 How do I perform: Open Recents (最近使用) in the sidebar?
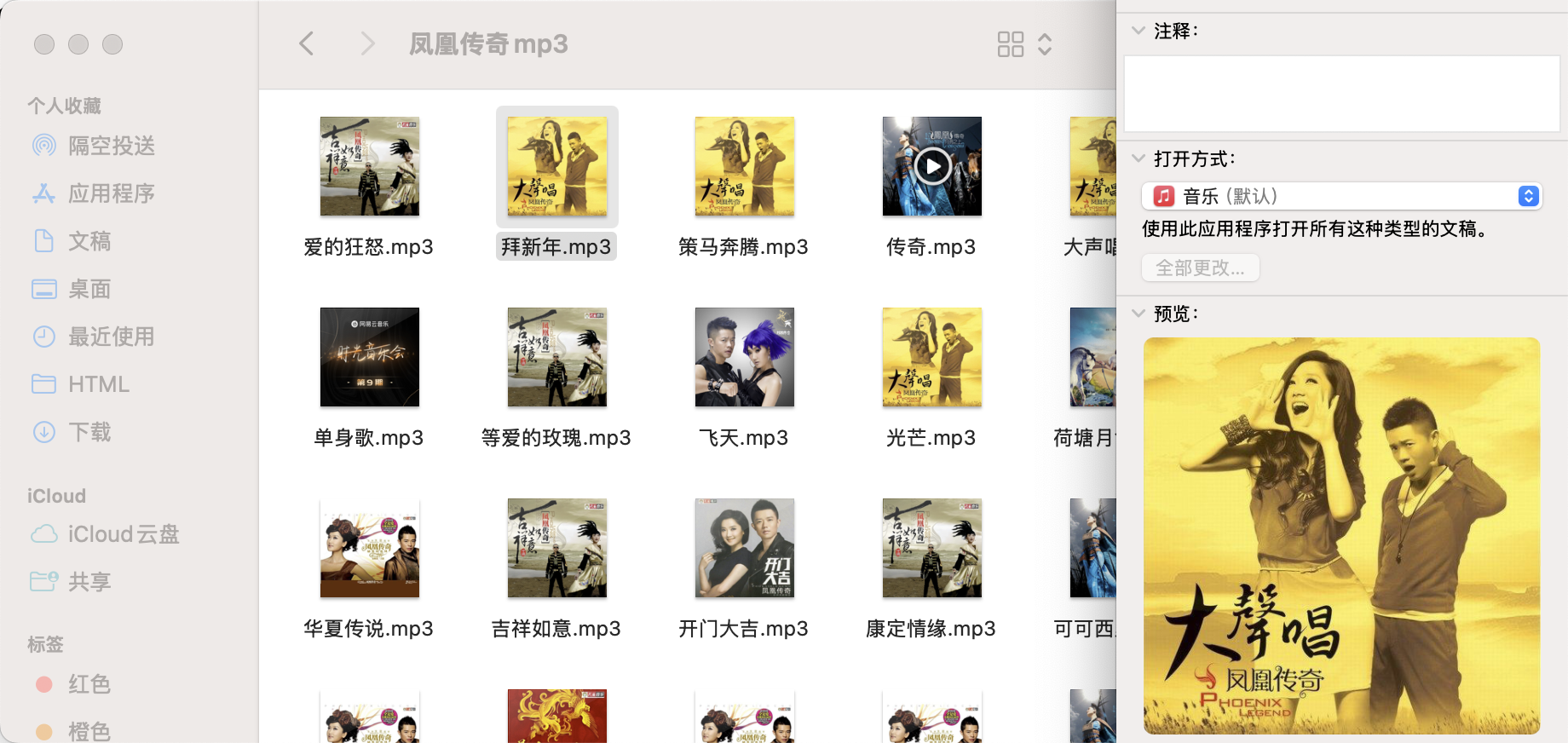coord(94,337)
